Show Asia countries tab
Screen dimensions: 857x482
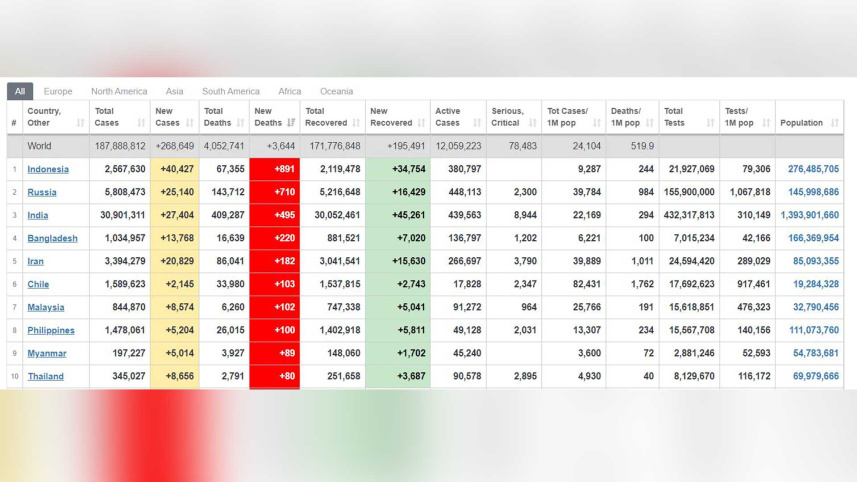click(x=174, y=91)
